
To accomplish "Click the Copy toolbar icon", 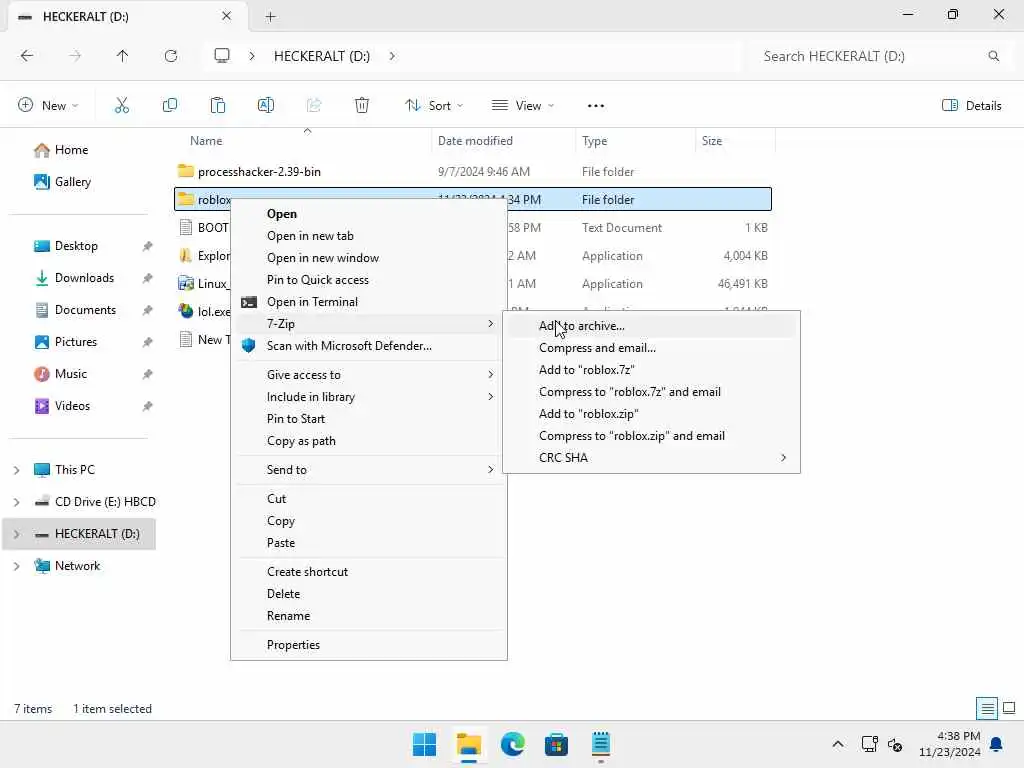I will [x=170, y=105].
